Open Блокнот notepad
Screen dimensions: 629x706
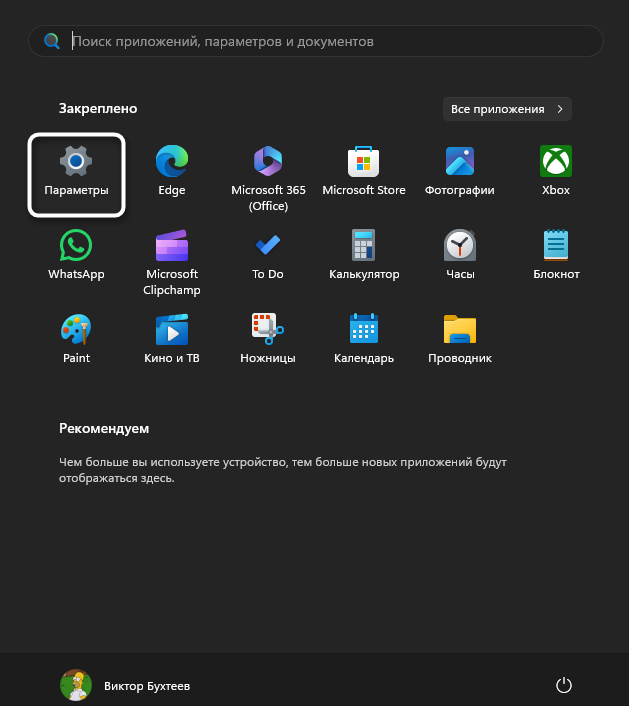(556, 255)
